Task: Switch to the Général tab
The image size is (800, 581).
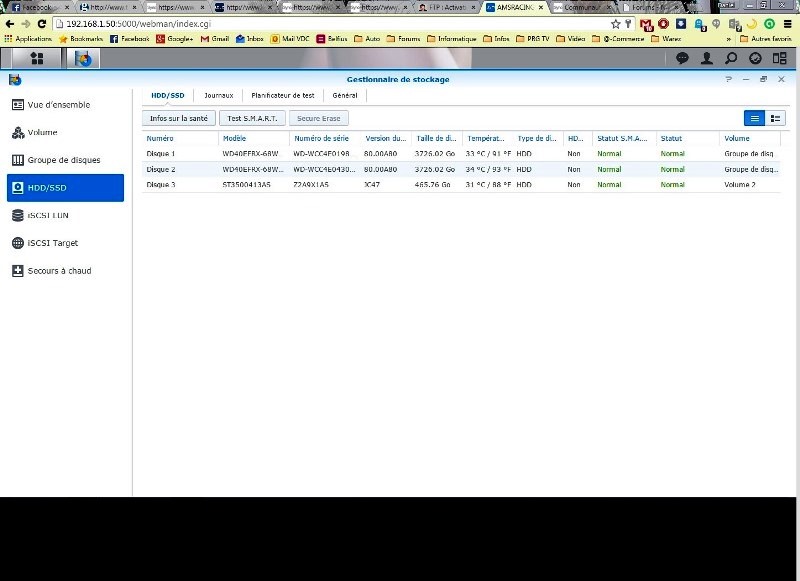Action: pyautogui.click(x=345, y=95)
